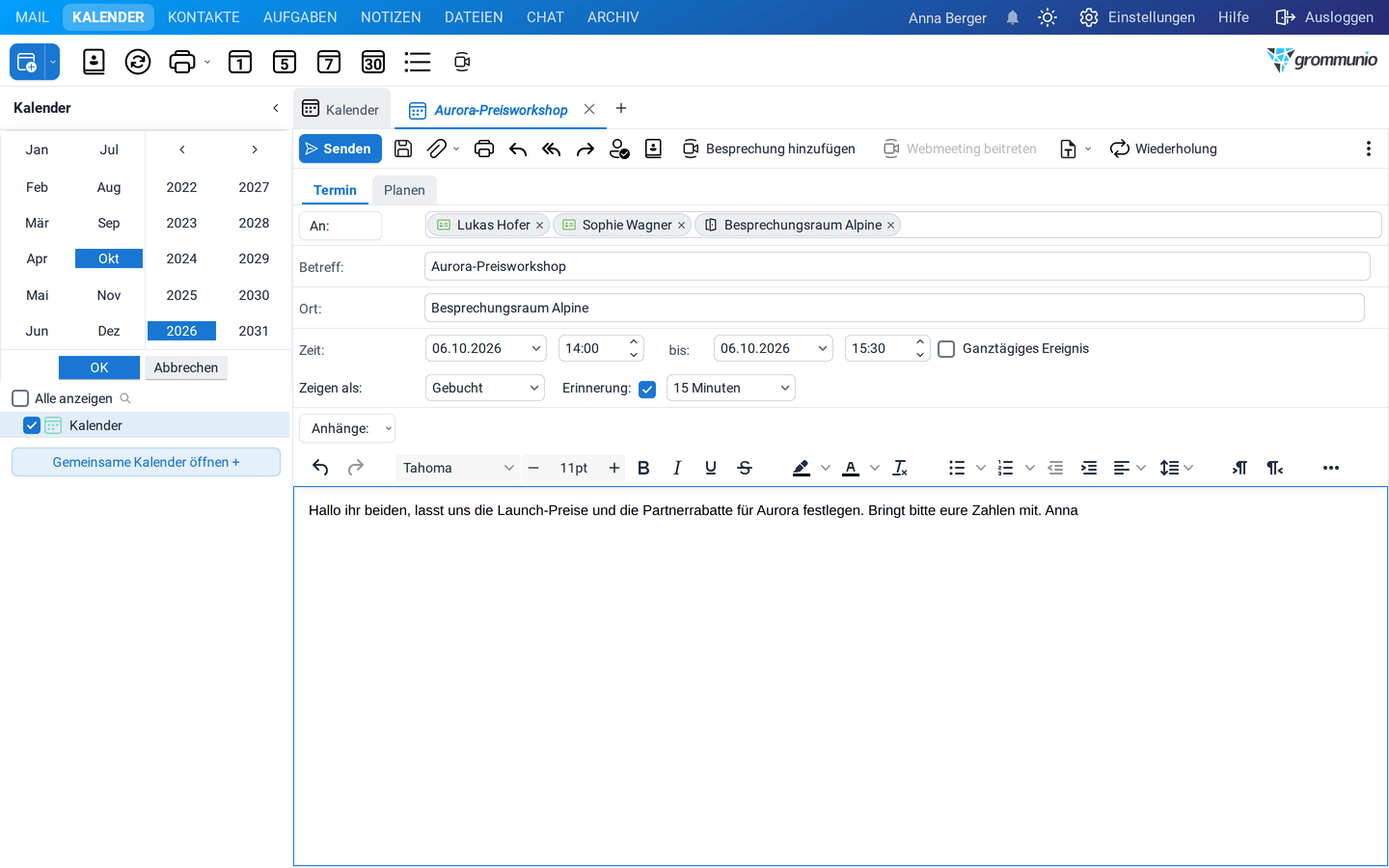Image resolution: width=1389 pixels, height=868 pixels.
Task: Open address book icon in appointment toolbar
Action: (653, 149)
